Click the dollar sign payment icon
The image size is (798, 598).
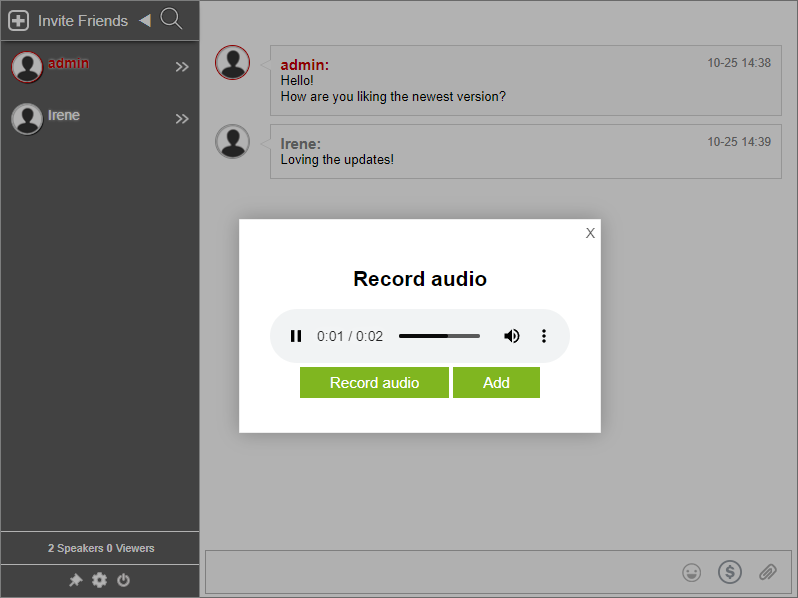729,572
